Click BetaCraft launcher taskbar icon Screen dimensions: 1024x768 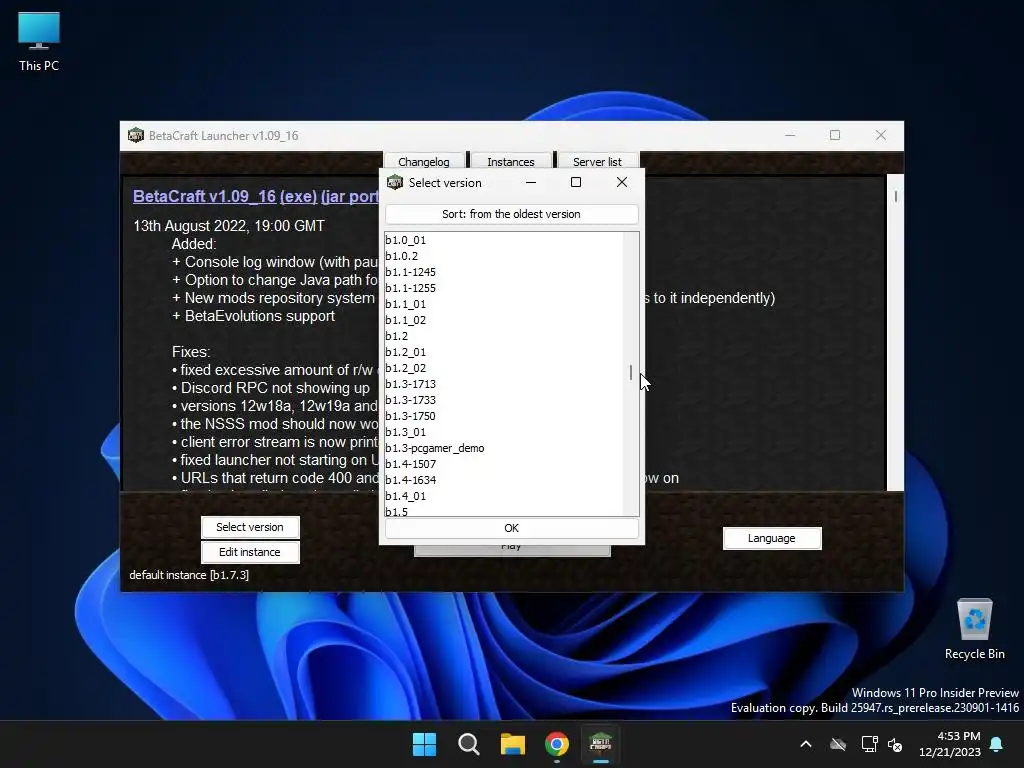click(600, 744)
